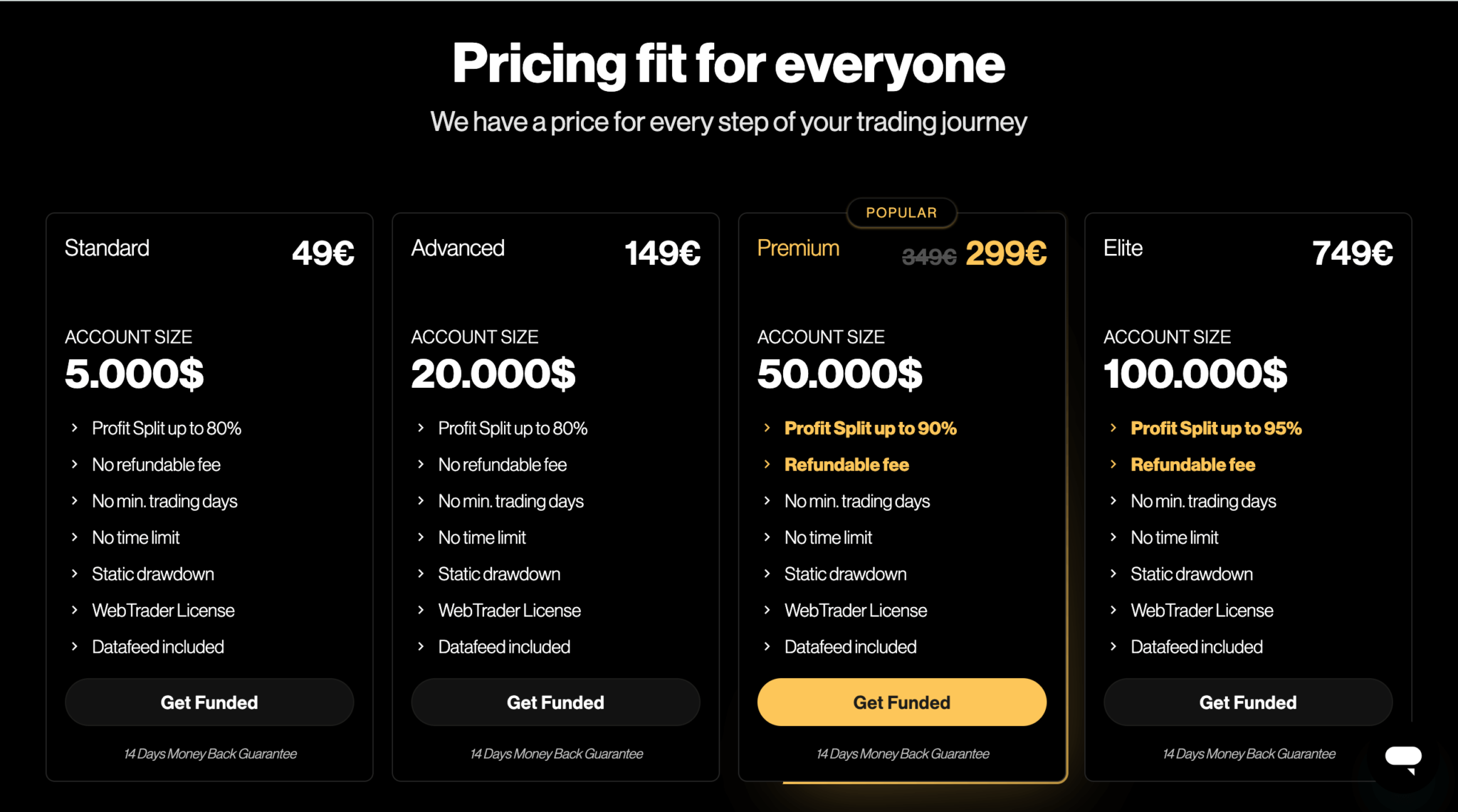The height and width of the screenshot is (812, 1458).
Task: Click Get Funded on the Premium card
Action: pos(901,702)
